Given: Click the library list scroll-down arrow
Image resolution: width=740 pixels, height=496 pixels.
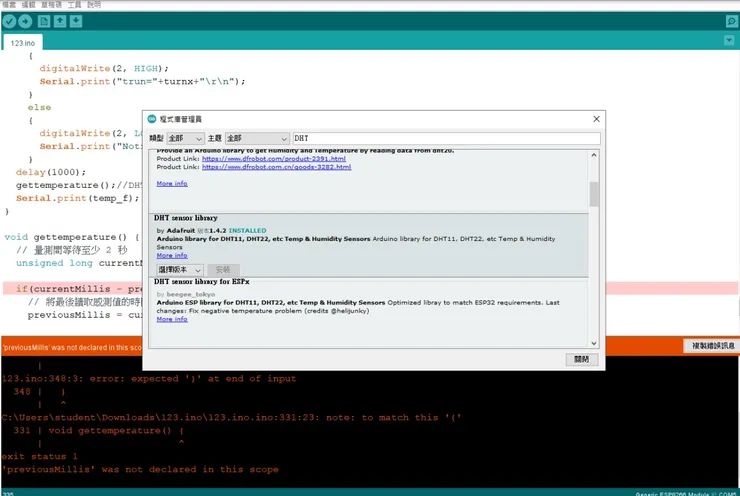Looking at the screenshot, I should pos(594,344).
